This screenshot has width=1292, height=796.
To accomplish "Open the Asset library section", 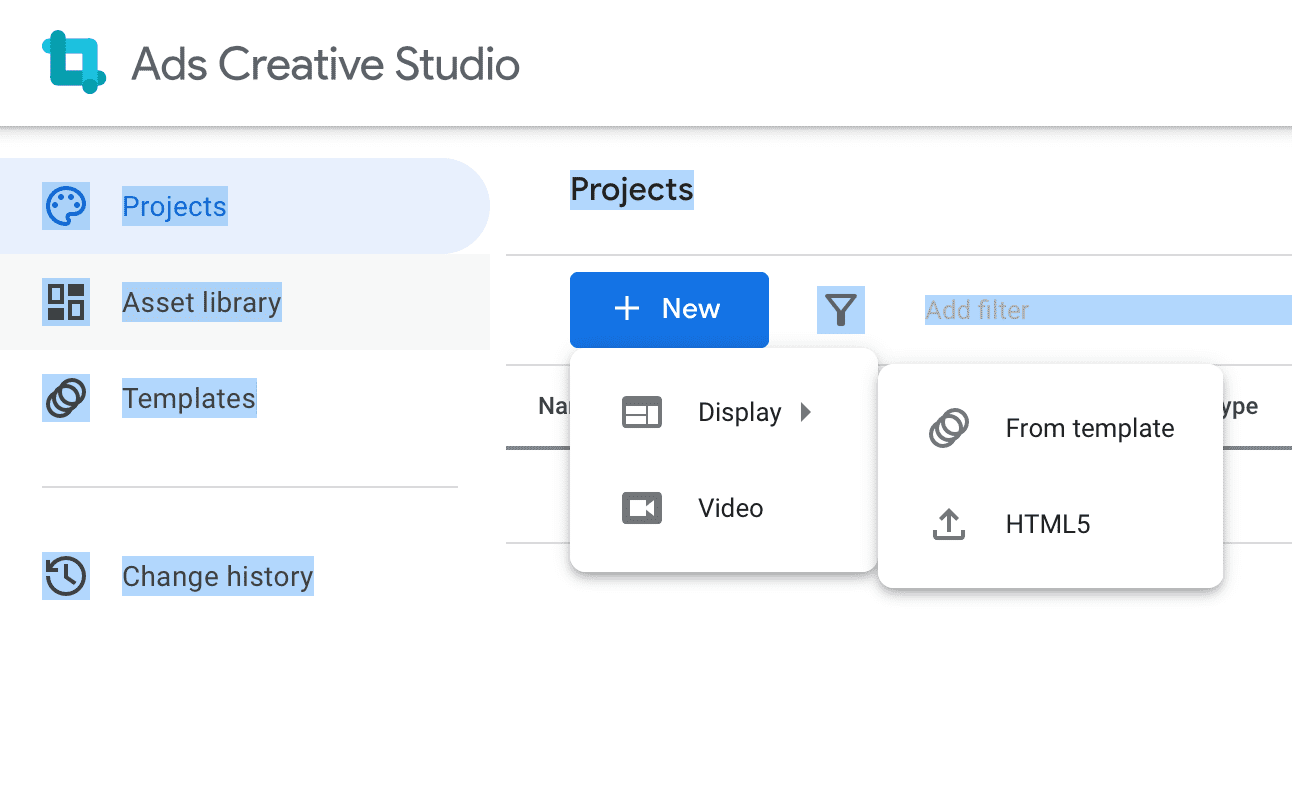I will [245, 302].
